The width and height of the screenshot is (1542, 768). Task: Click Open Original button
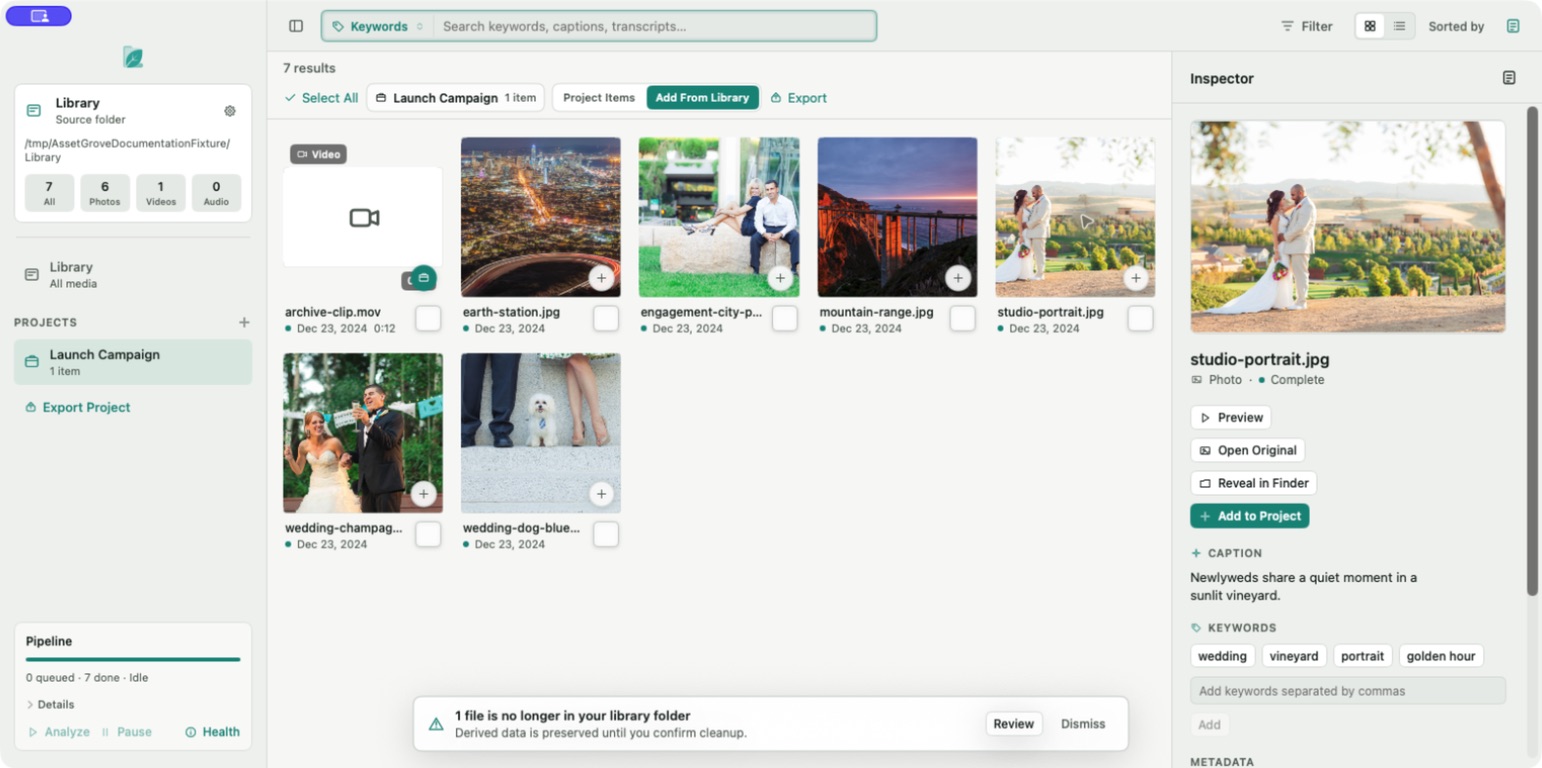[1247, 450]
